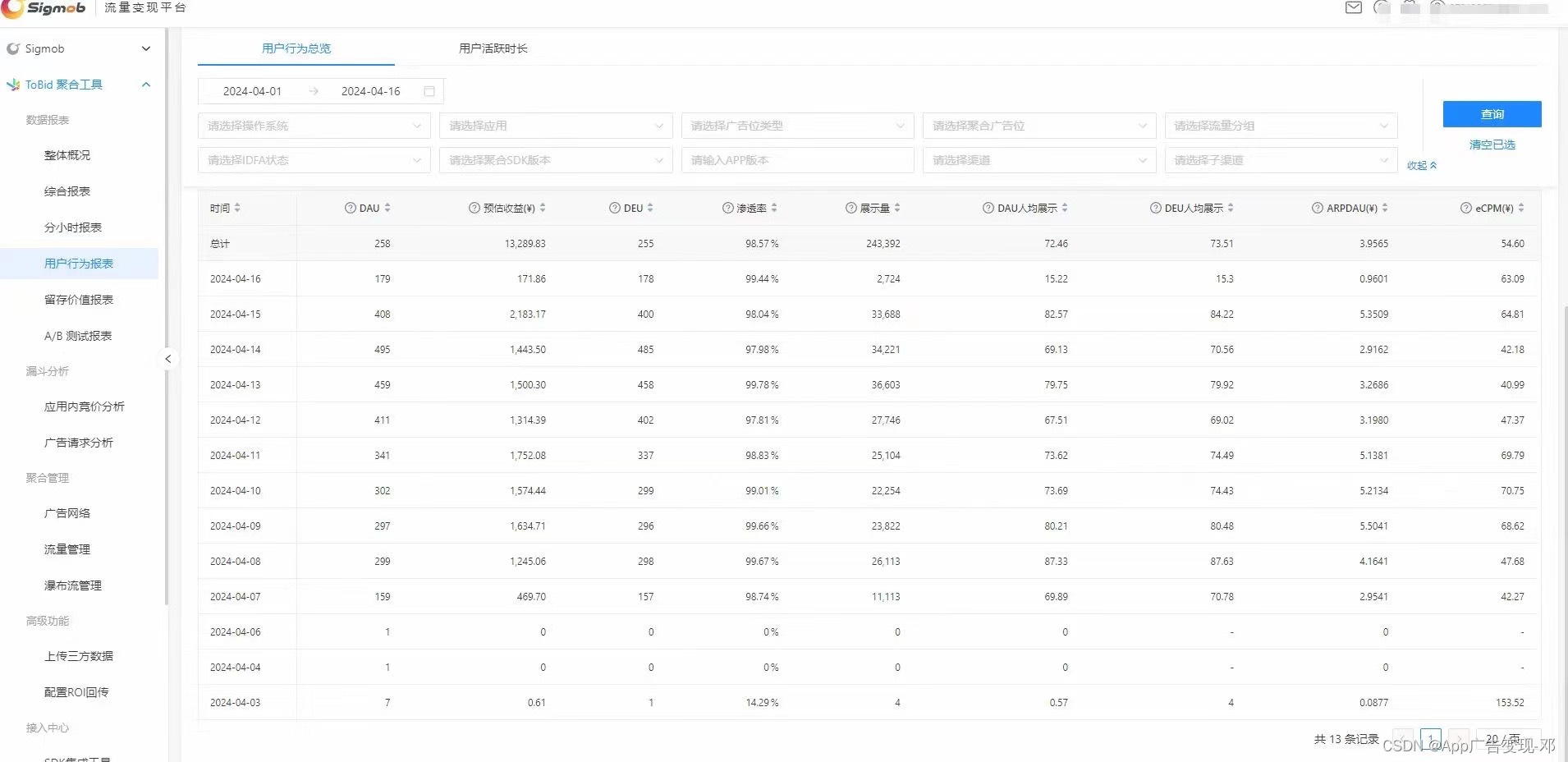Open 综合报表 in sidebar
The image size is (1568, 762).
67,191
